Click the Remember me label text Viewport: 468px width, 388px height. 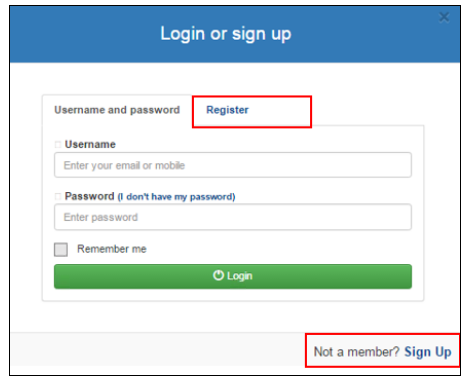pyautogui.click(x=112, y=249)
